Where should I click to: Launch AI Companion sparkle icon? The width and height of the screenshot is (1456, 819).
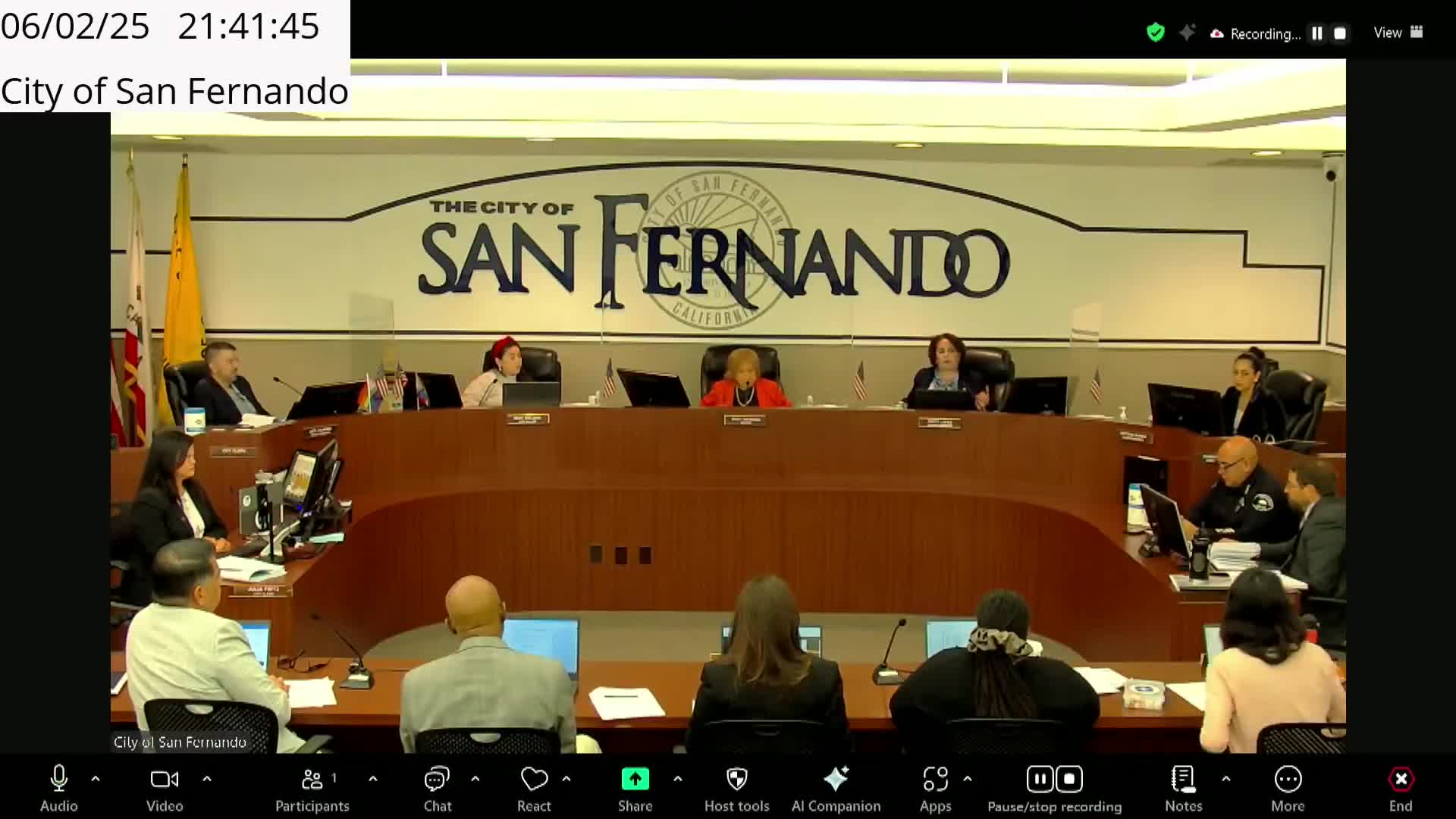click(836, 780)
